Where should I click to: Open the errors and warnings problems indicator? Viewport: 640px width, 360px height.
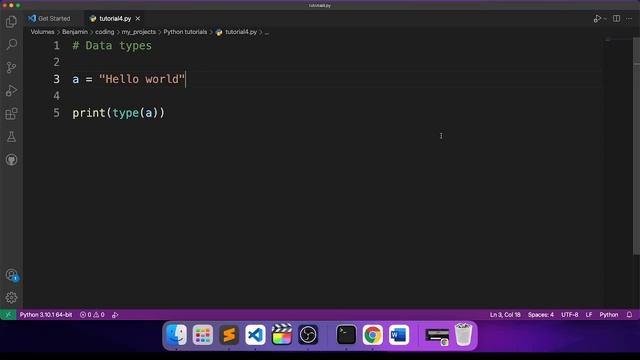pos(92,315)
